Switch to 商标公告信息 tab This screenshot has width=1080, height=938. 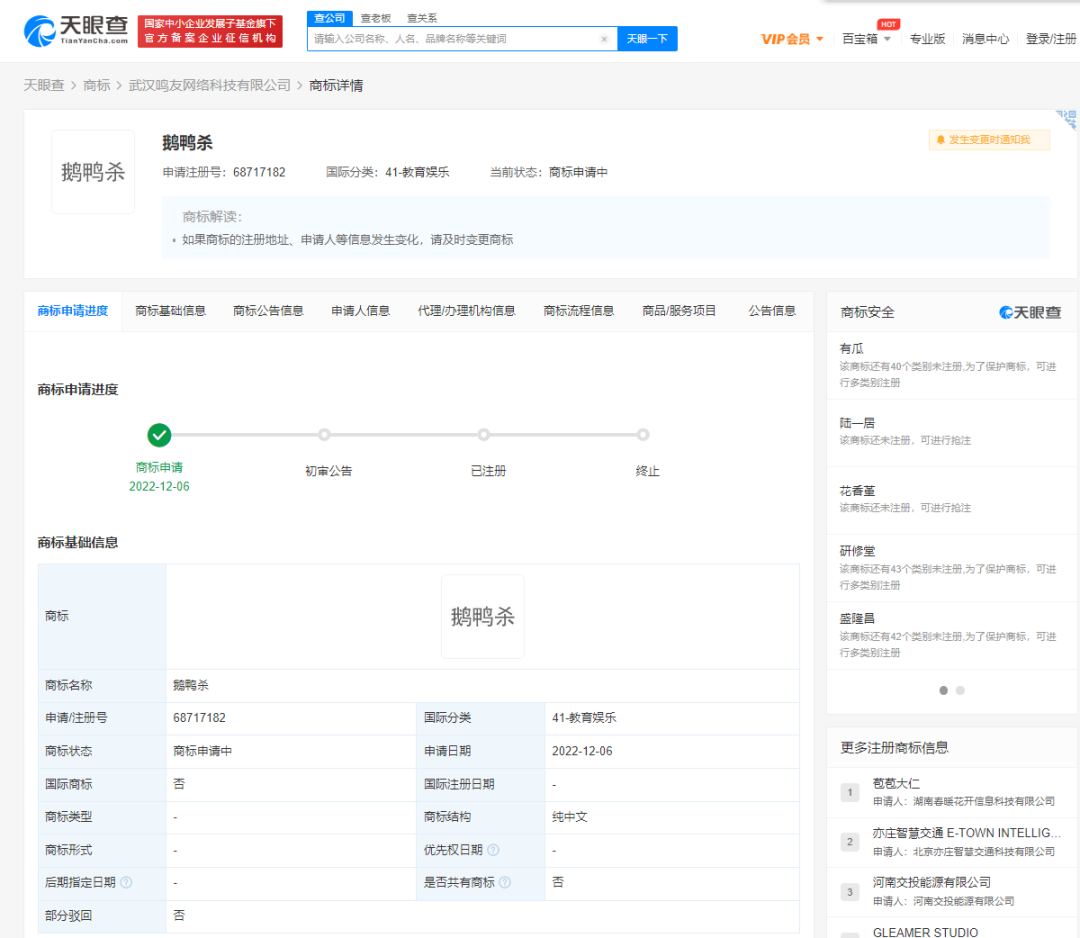(x=269, y=311)
